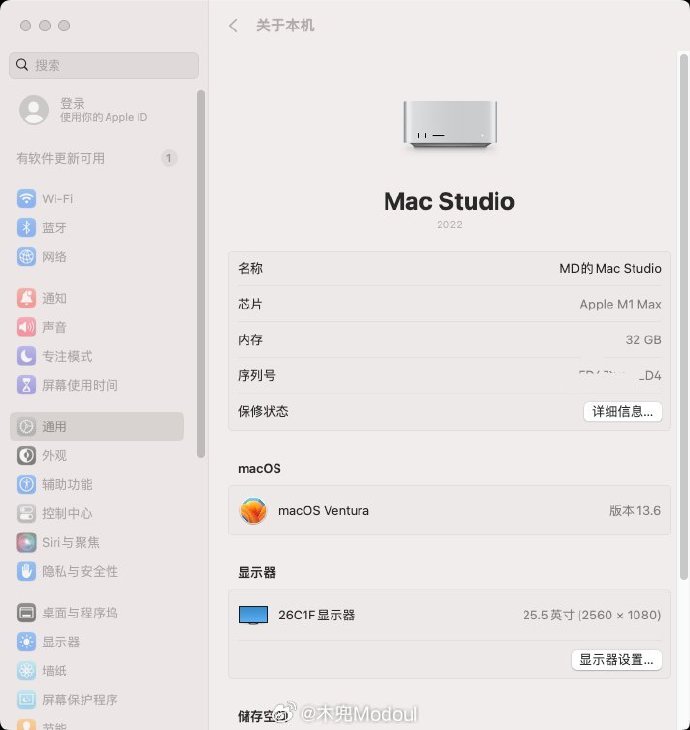Click the macOS section heading
The image size is (690, 730).
pyautogui.click(x=259, y=469)
